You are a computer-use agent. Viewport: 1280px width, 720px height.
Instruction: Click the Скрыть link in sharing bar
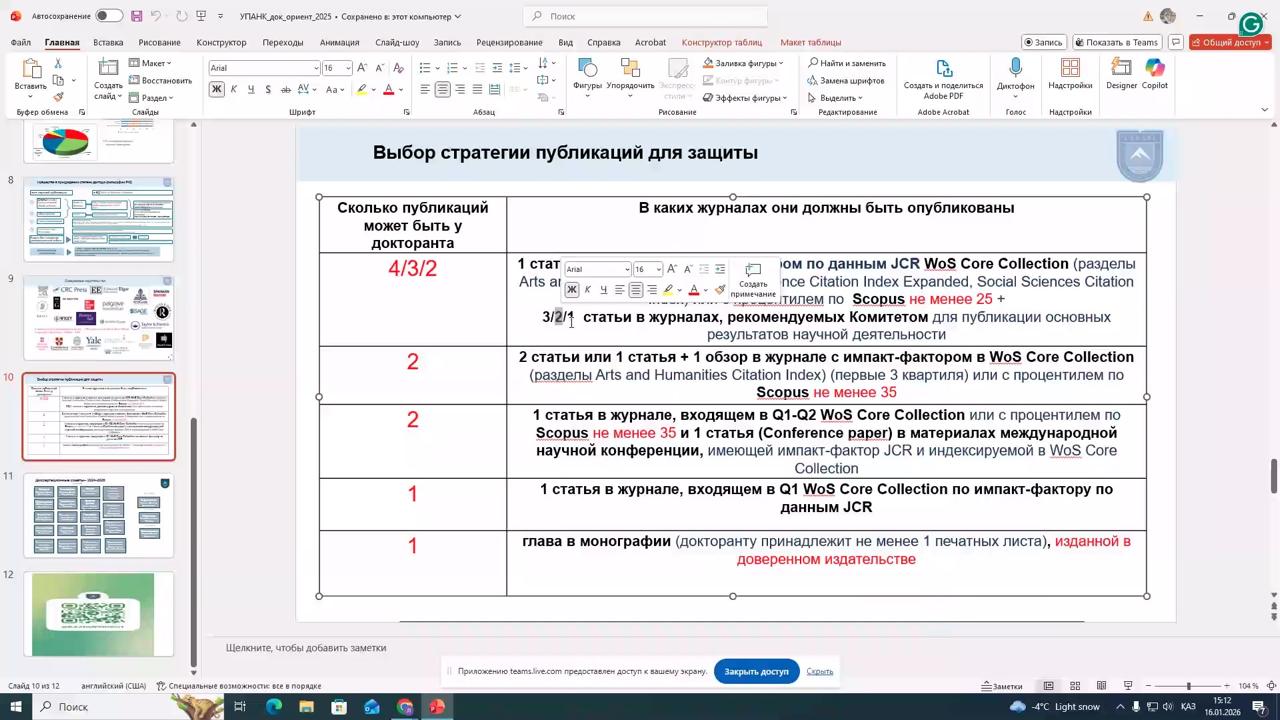point(819,671)
